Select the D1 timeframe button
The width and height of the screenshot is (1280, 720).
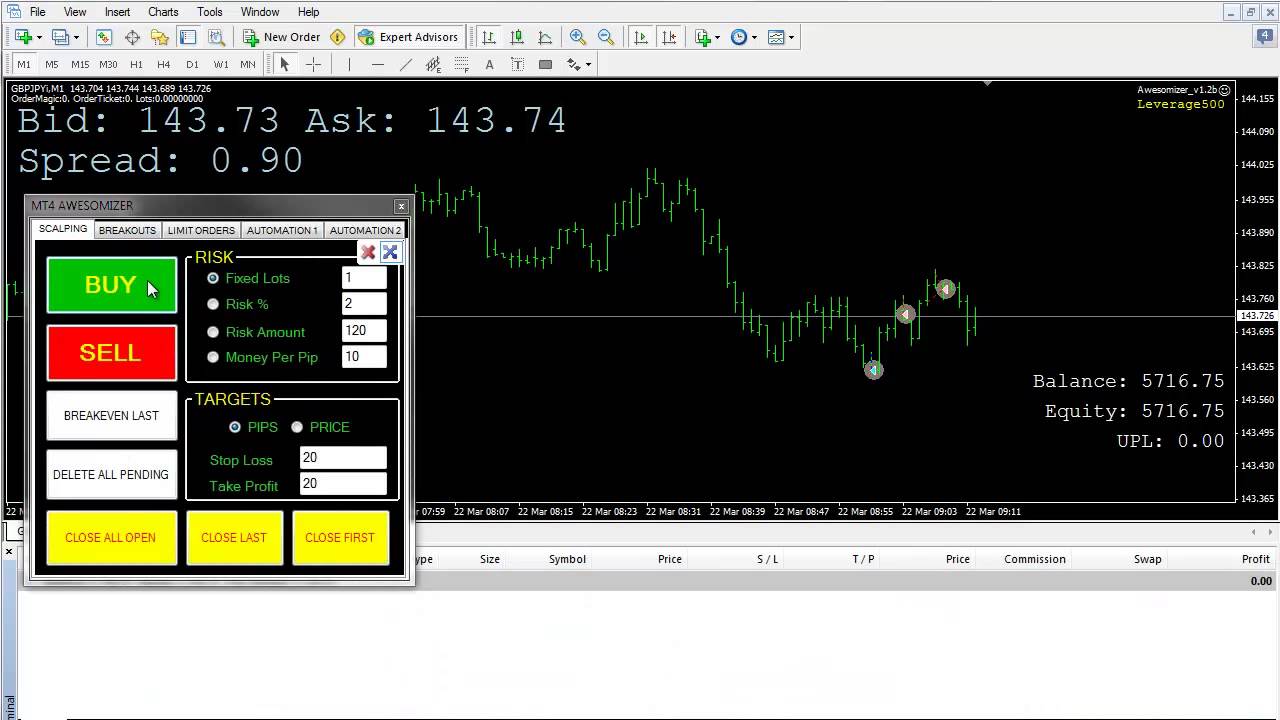pos(192,64)
